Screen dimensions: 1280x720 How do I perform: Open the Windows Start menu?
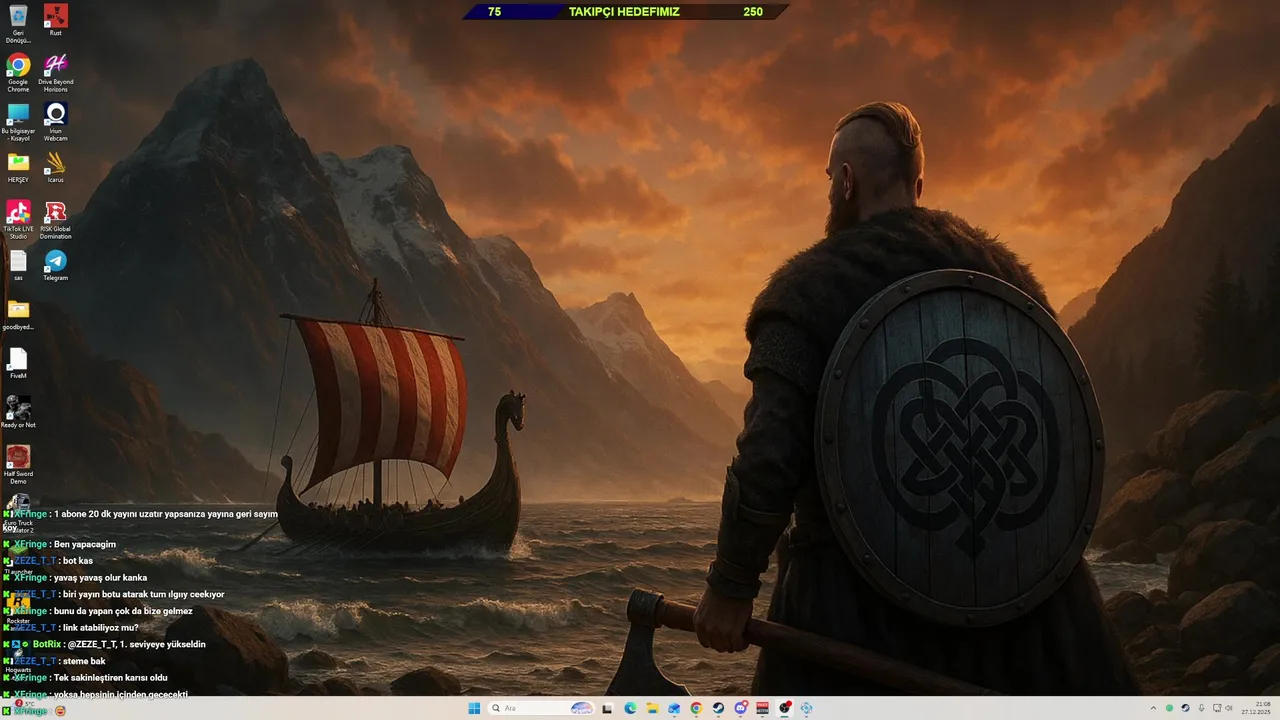[474, 708]
